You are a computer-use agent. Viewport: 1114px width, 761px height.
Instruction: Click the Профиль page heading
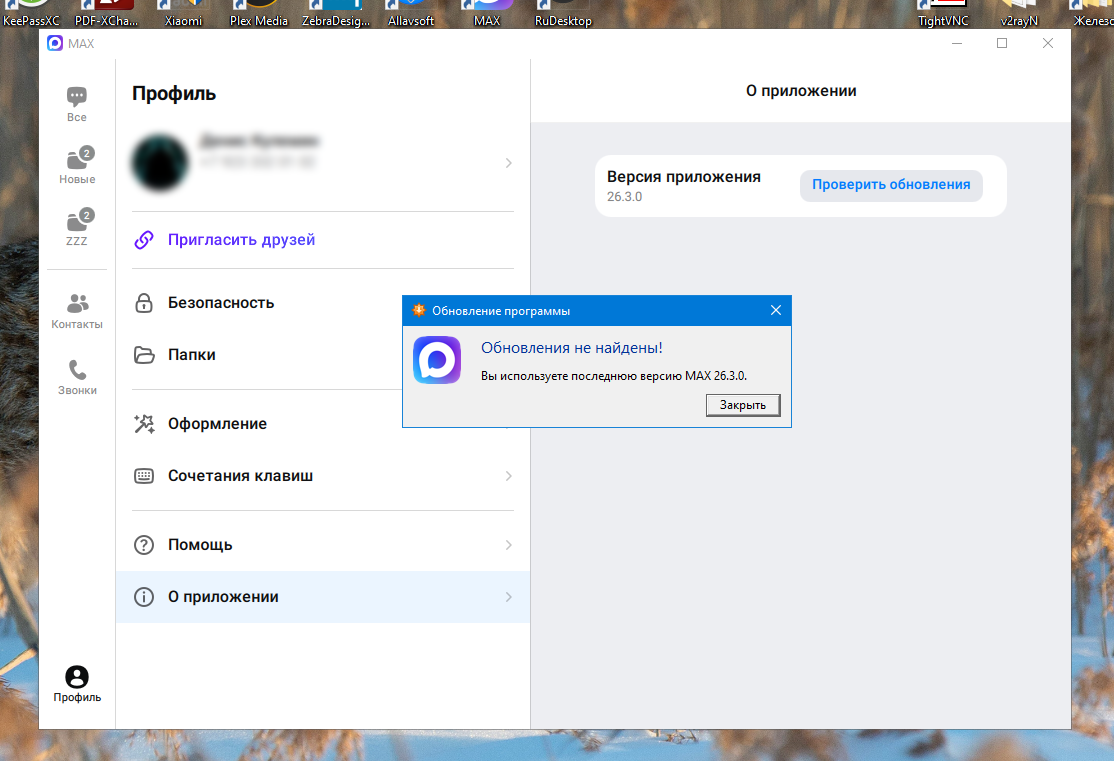(x=174, y=94)
